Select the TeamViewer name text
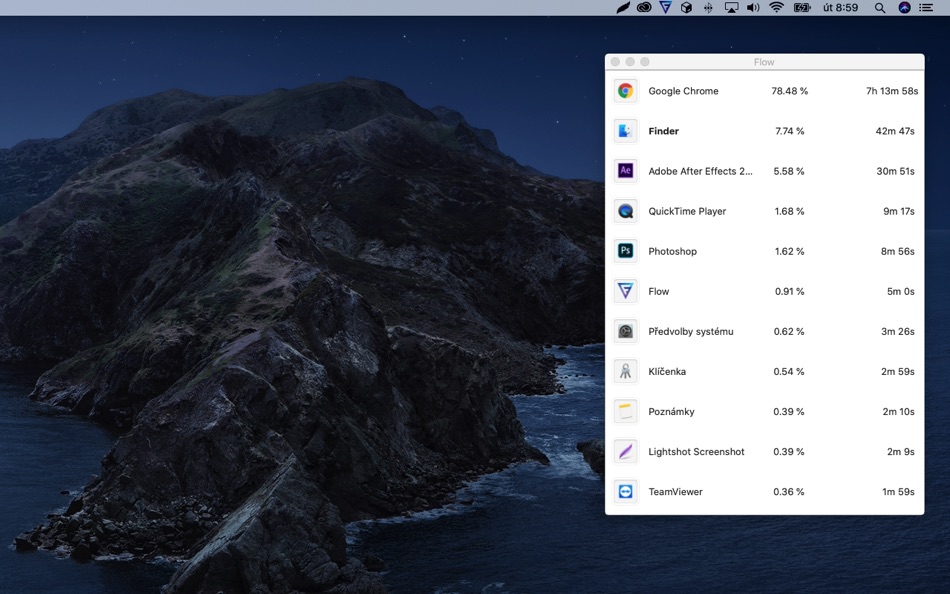This screenshot has width=950, height=594. (x=676, y=491)
